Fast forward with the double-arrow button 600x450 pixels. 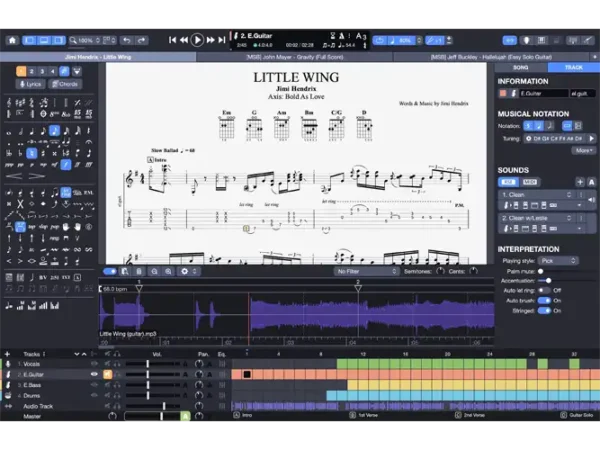pos(210,40)
